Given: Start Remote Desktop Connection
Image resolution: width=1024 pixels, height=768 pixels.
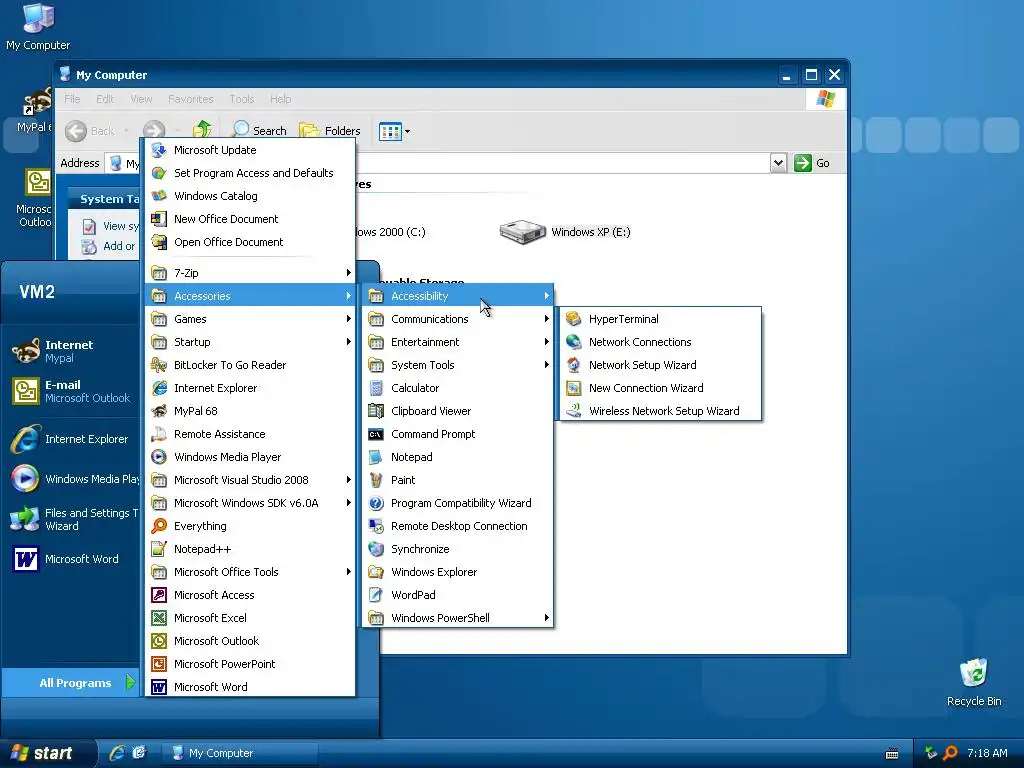Looking at the screenshot, I should point(458,526).
